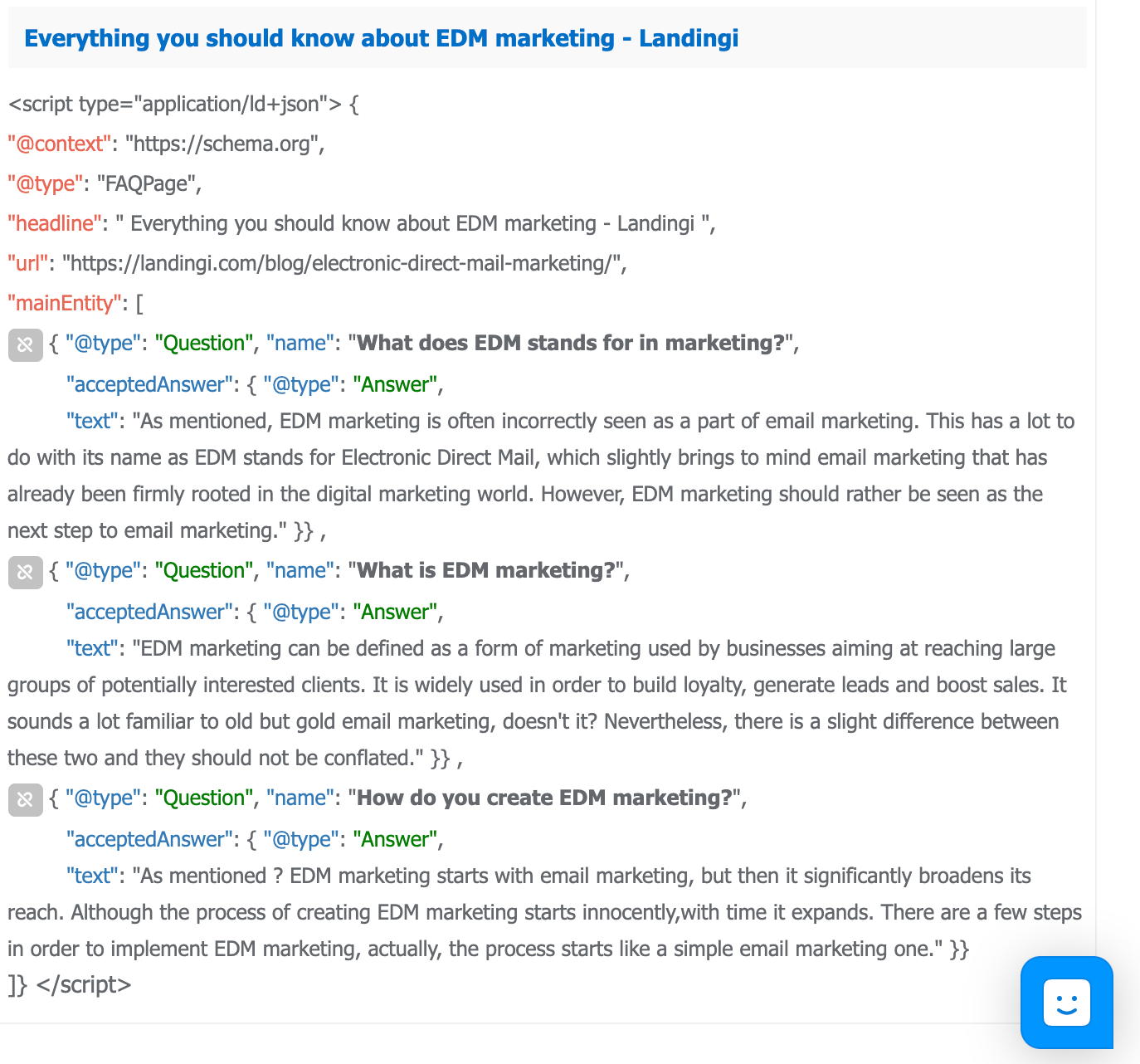Open the smiley face chat widget
Viewport: 1140px width, 1064px height.
1066,1003
